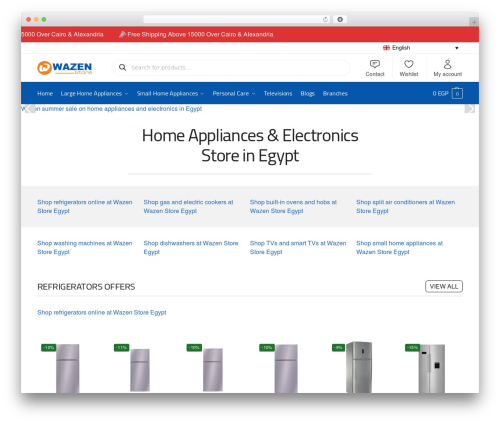Open Shop built-in ovens and hobs link
Image resolution: width=500 pixels, height=423 pixels.
(293, 206)
